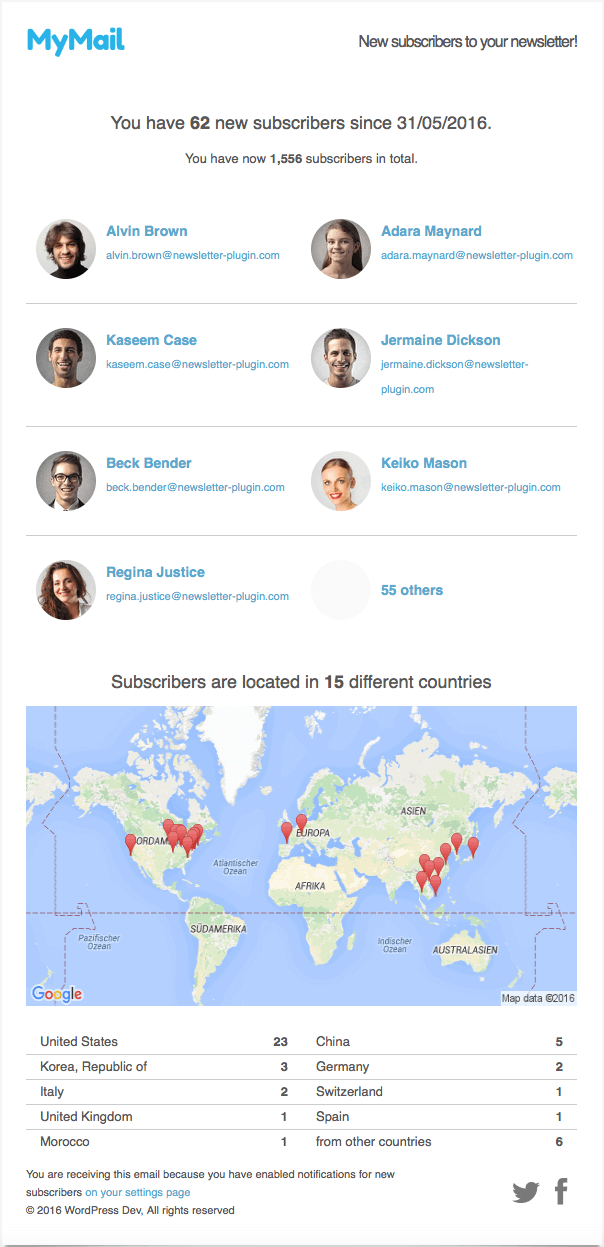
Task: Follow the 'on your settings page' link
Action: 137,1192
